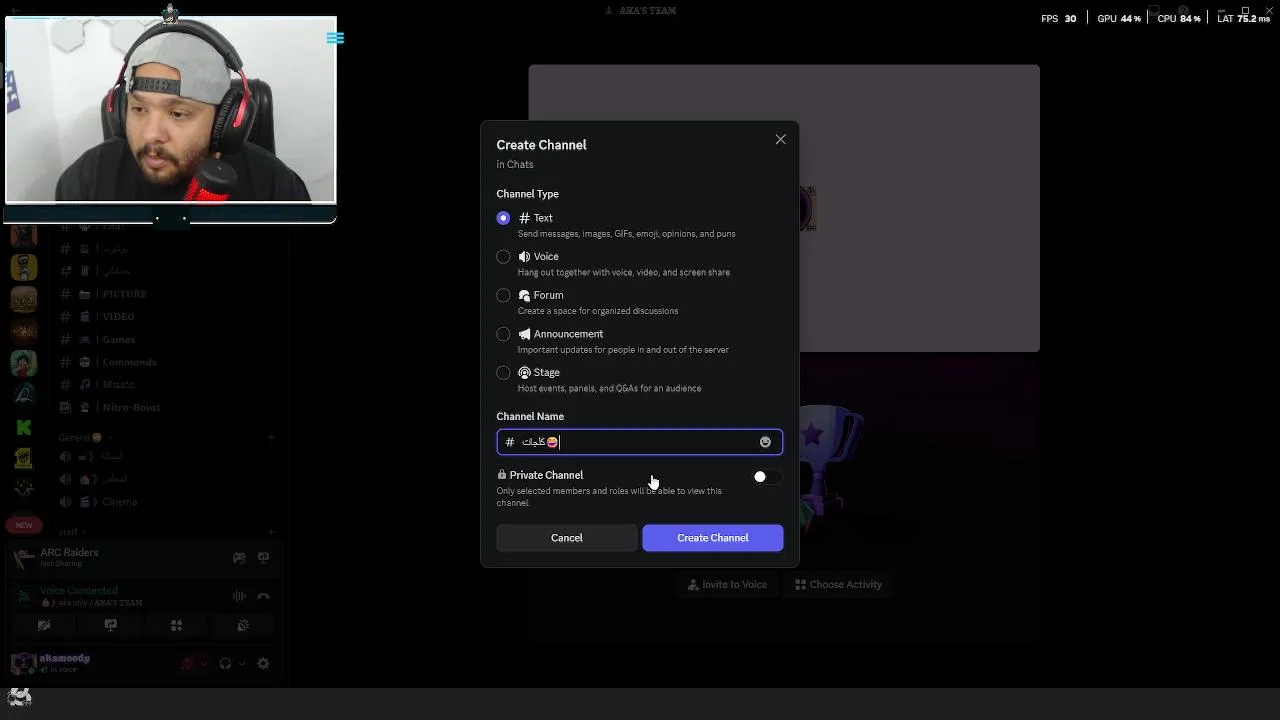
Task: Click the Create Channel button
Action: (x=713, y=538)
